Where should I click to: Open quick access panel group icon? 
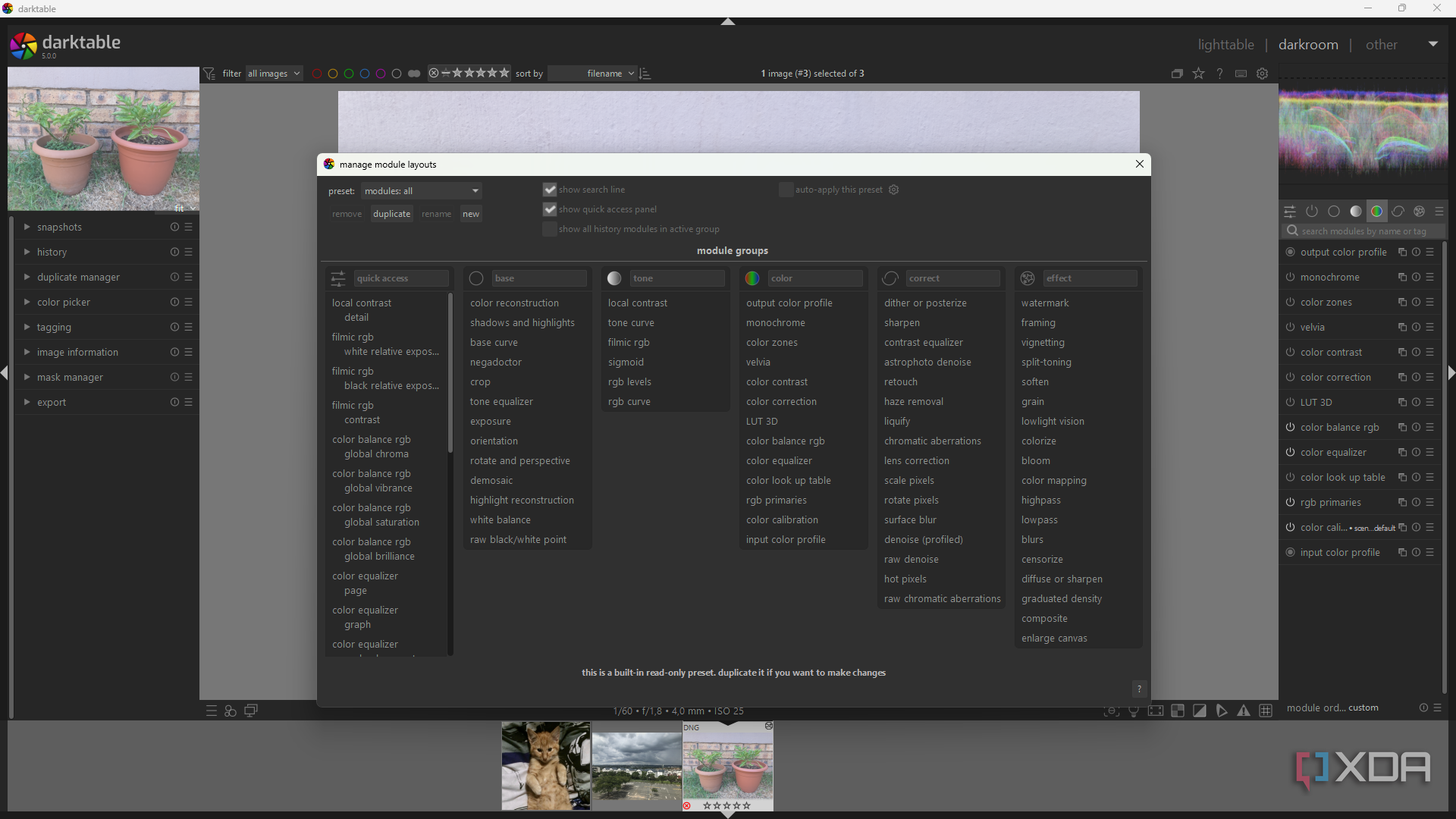tap(1290, 212)
